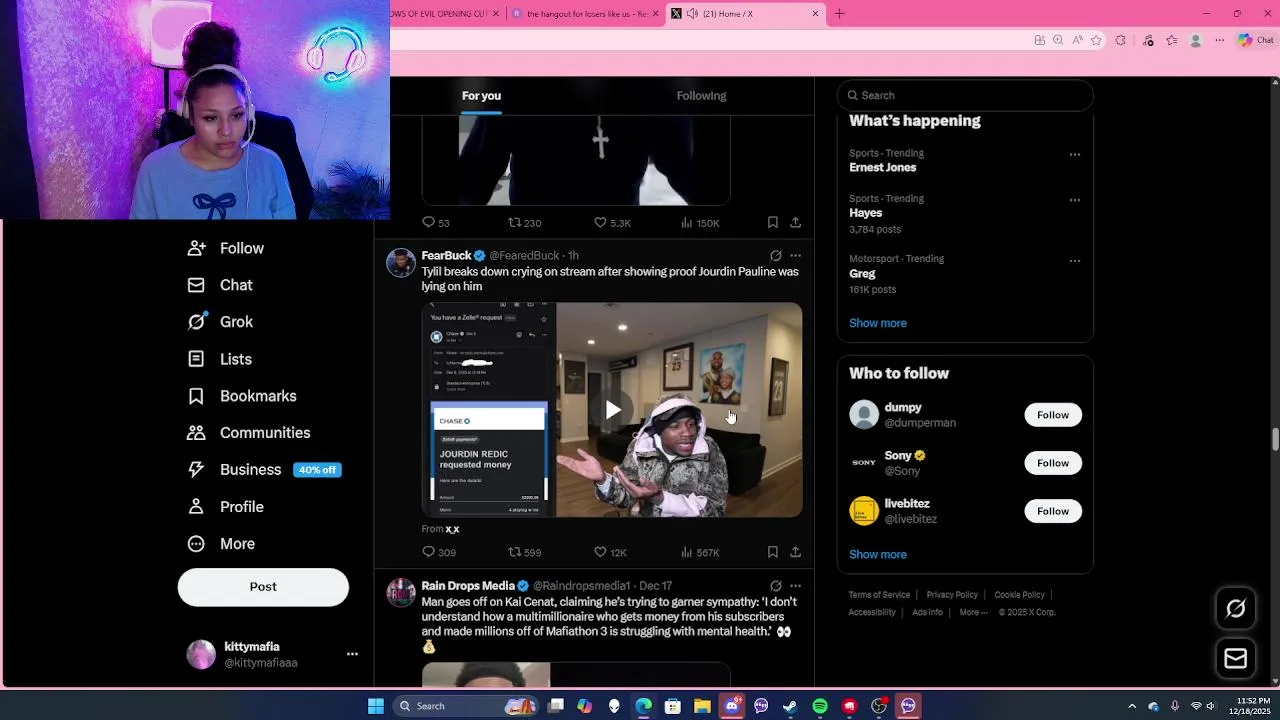The height and width of the screenshot is (720, 1280).
Task: Open Grok actions on Rain Drops Media post
Action: 776,586
